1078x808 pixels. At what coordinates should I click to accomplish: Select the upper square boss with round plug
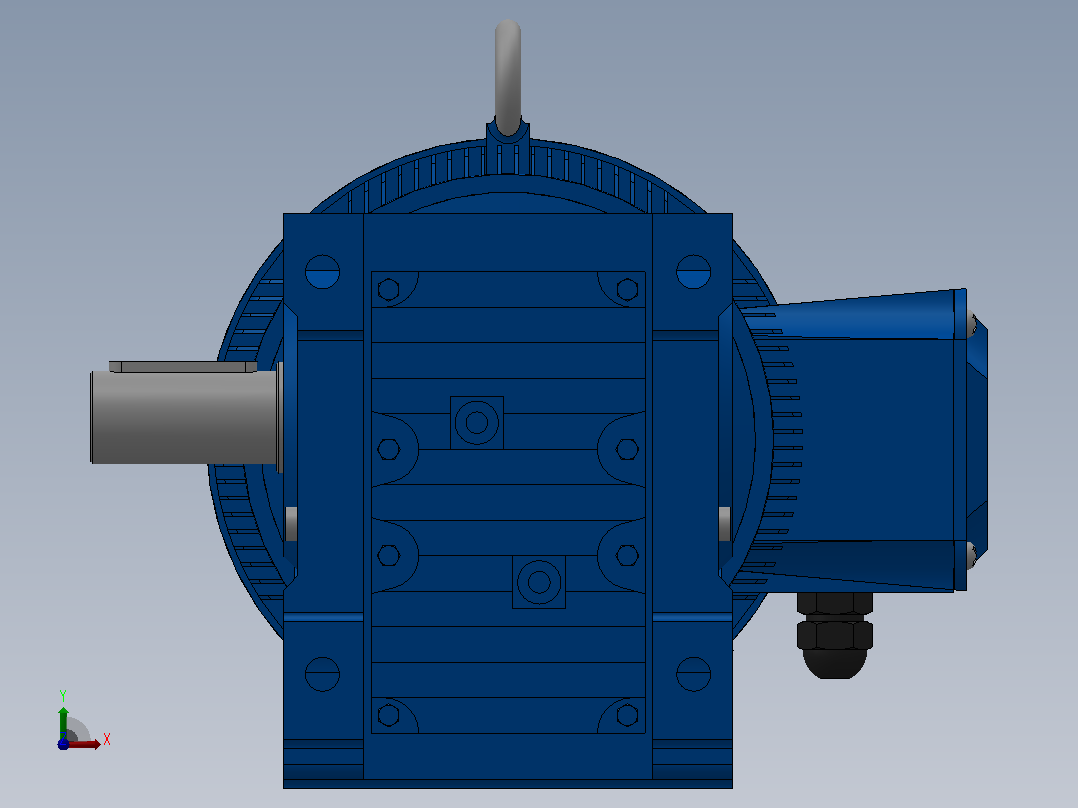point(477,423)
